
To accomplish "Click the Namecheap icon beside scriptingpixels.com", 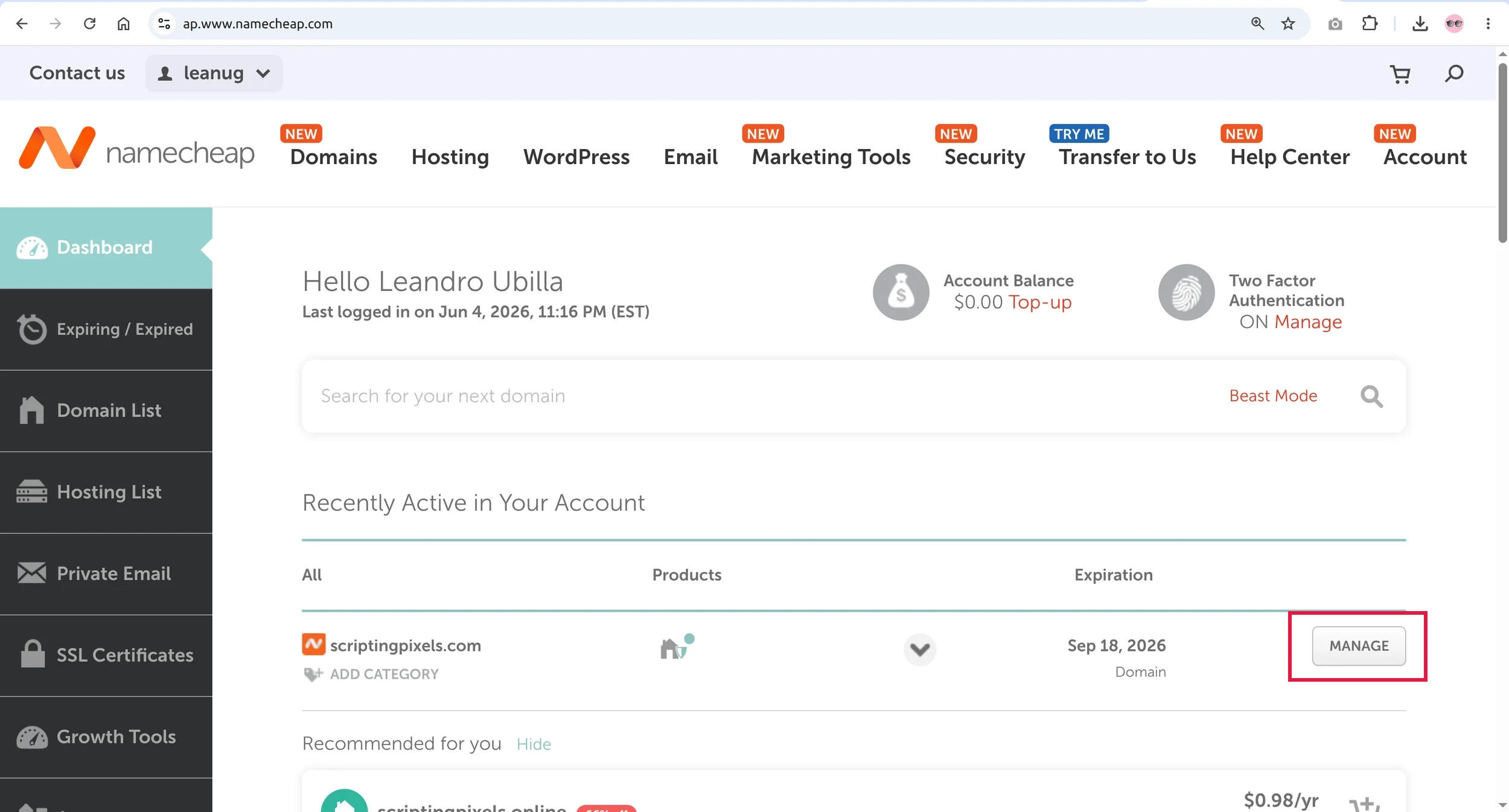I will (313, 644).
